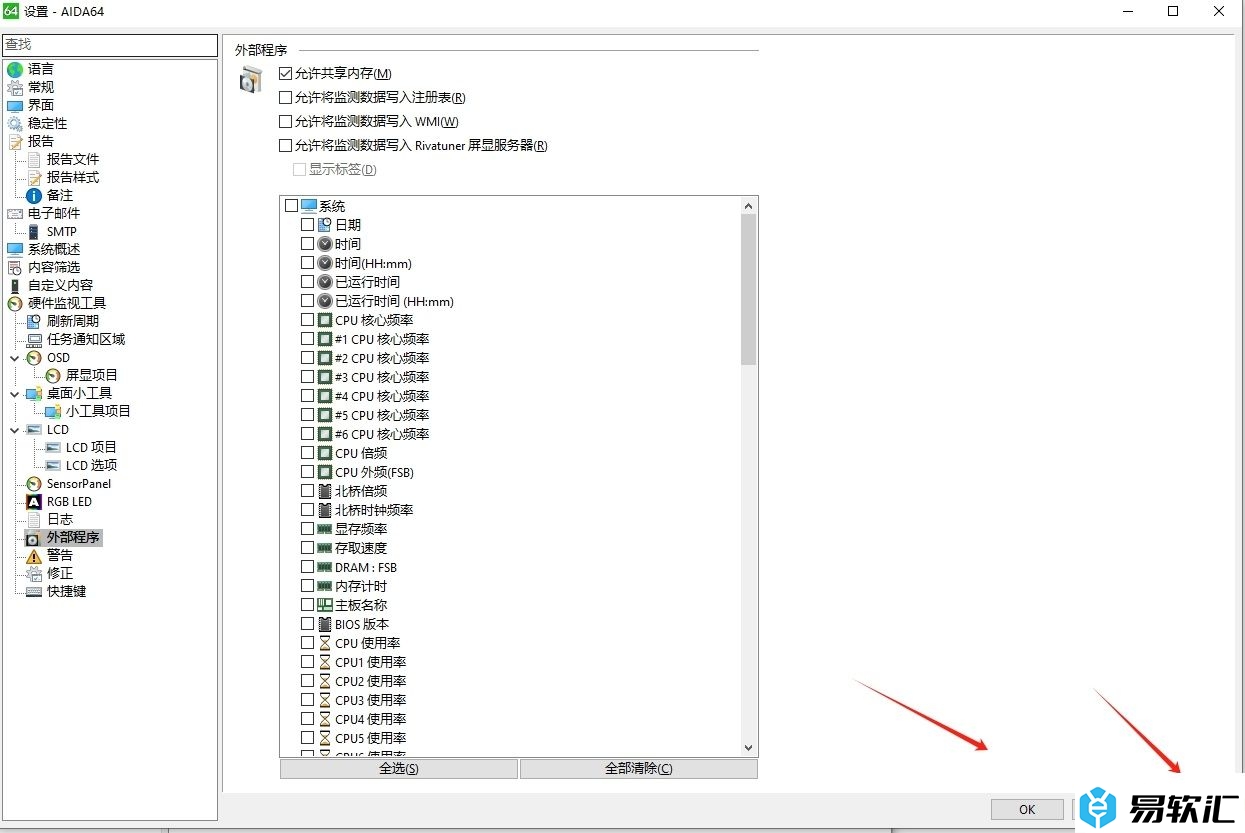Viewport: 1245px width, 833px height.
Task: Click scroll-up arrow of item list
Action: [748, 205]
